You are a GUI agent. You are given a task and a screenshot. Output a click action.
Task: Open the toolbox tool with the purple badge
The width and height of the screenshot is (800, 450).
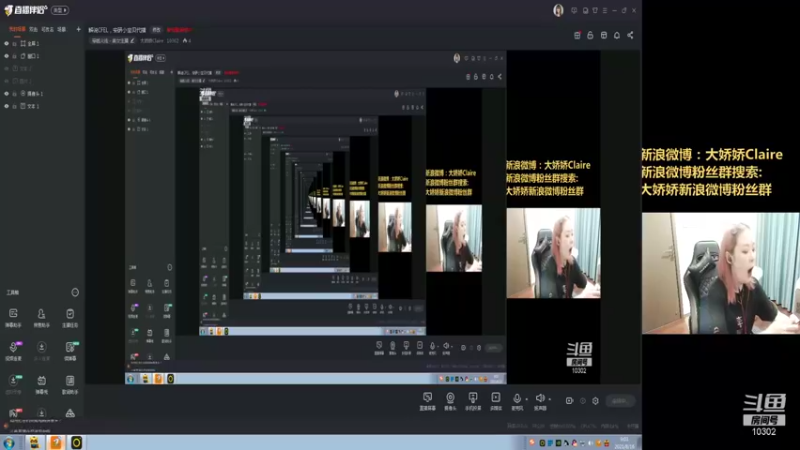click(14, 351)
